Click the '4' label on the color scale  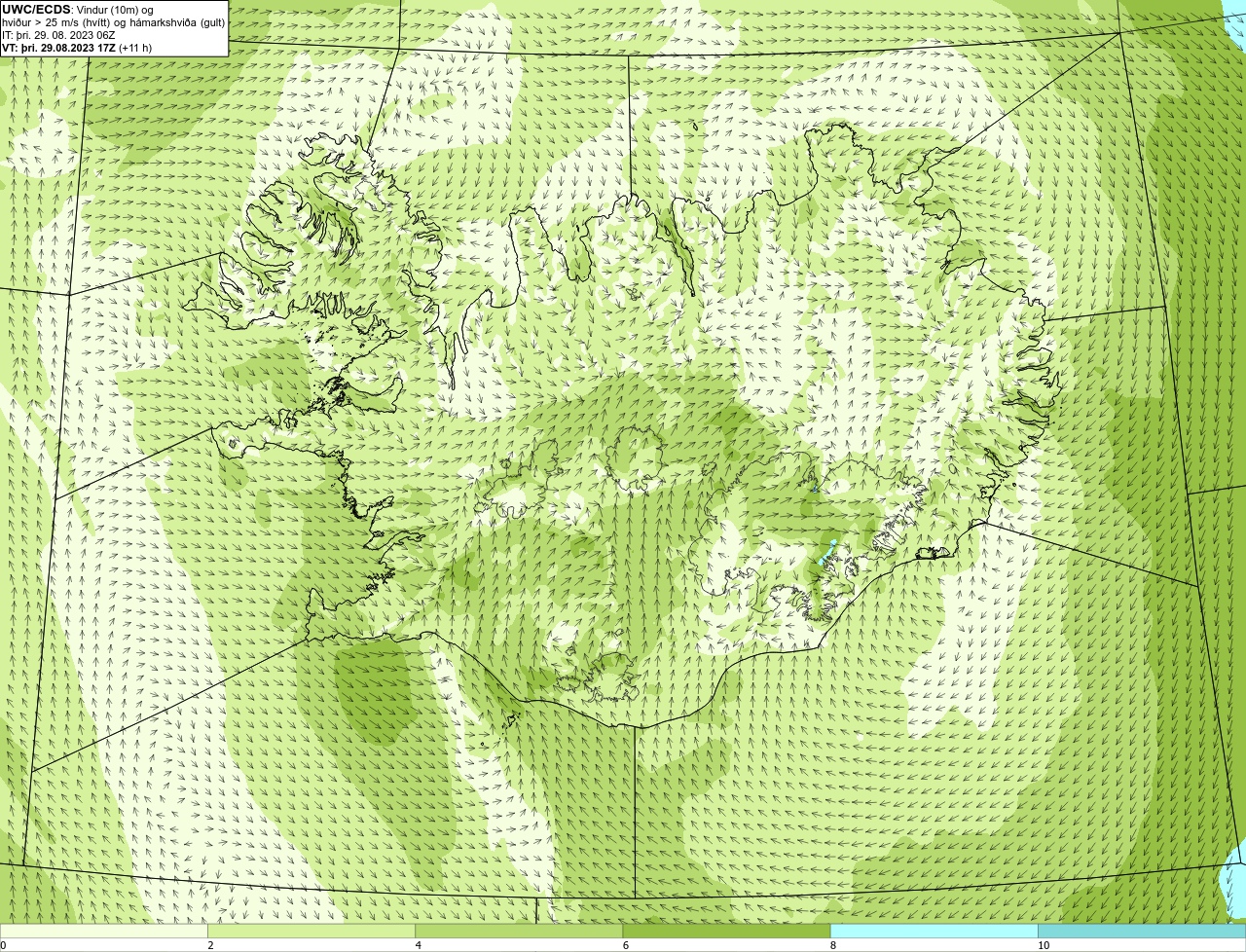[x=418, y=945]
